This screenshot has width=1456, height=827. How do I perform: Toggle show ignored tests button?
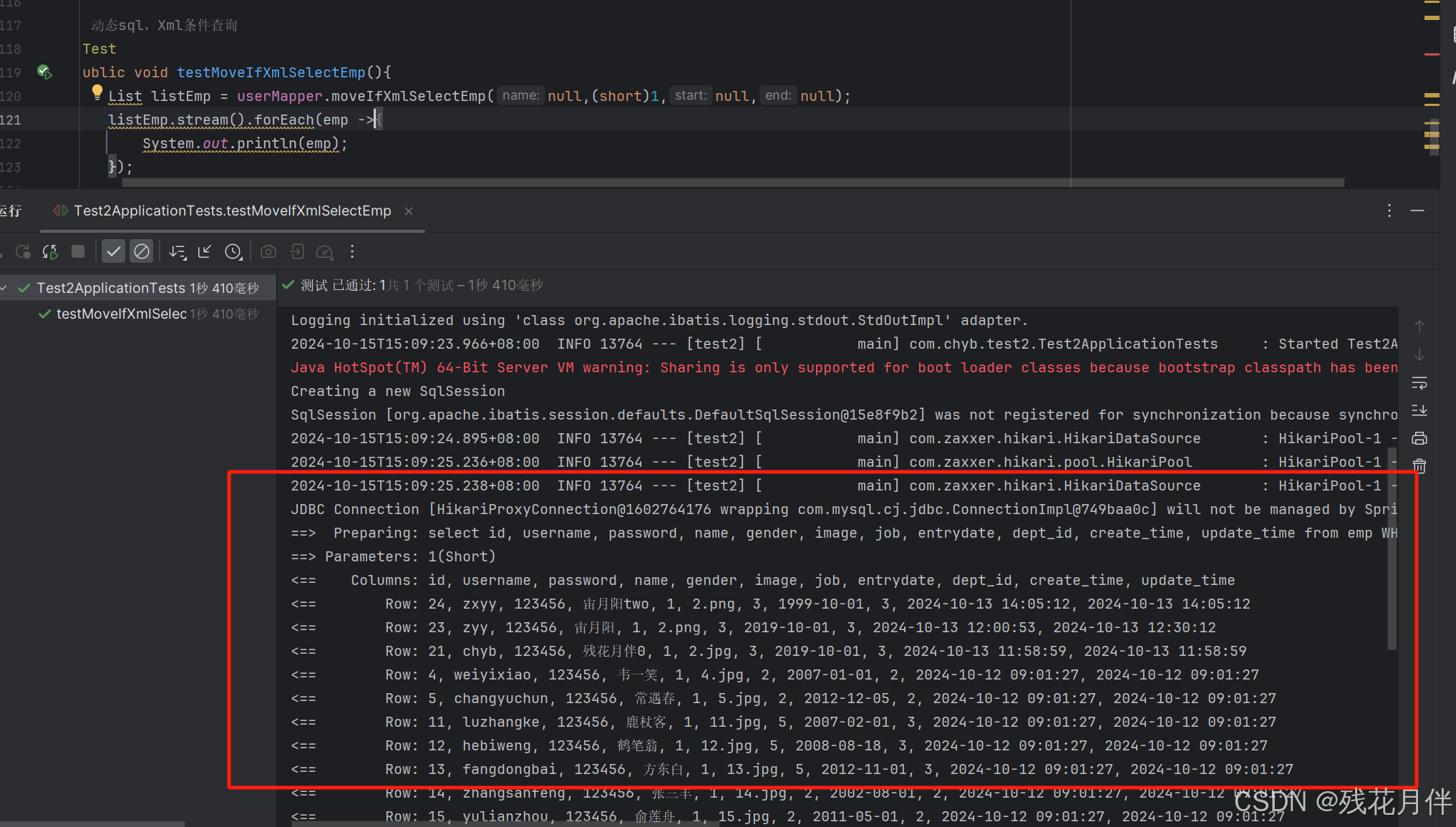(x=142, y=252)
